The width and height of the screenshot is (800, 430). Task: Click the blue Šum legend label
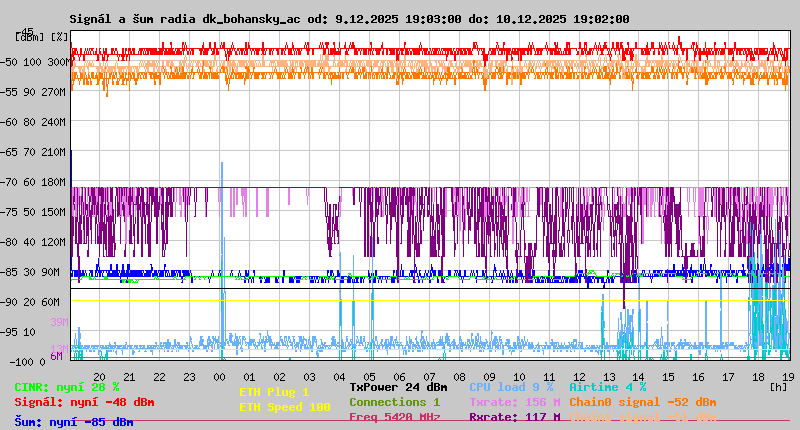(x=74, y=422)
